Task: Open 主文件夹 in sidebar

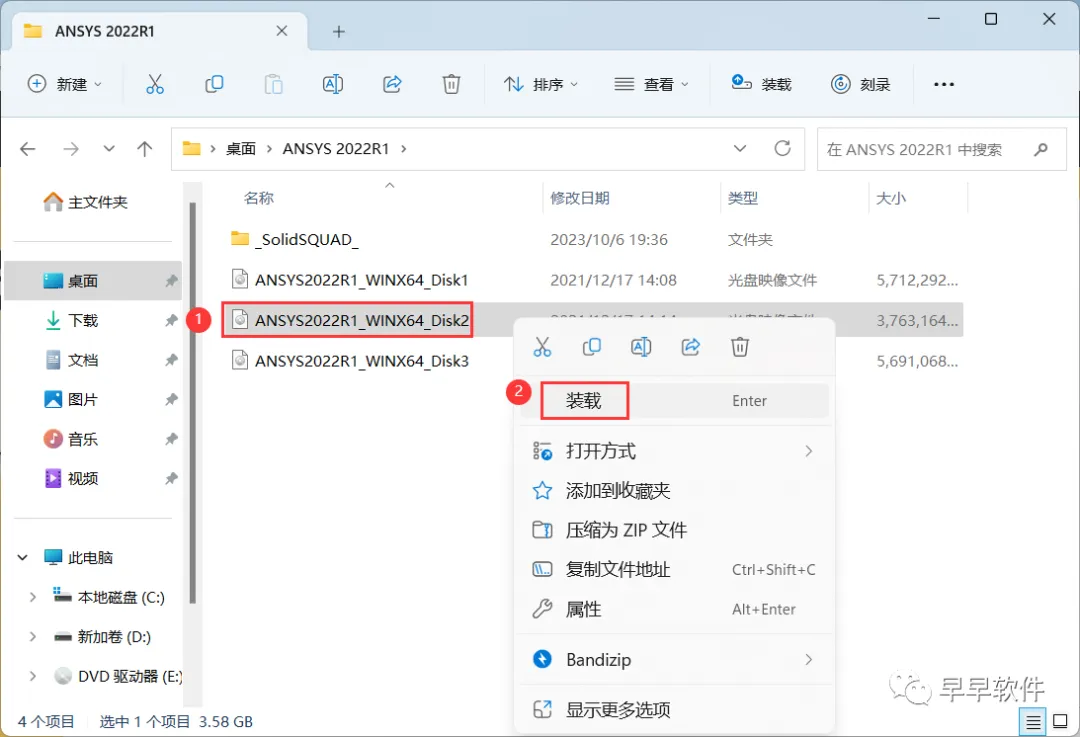Action: click(85, 202)
